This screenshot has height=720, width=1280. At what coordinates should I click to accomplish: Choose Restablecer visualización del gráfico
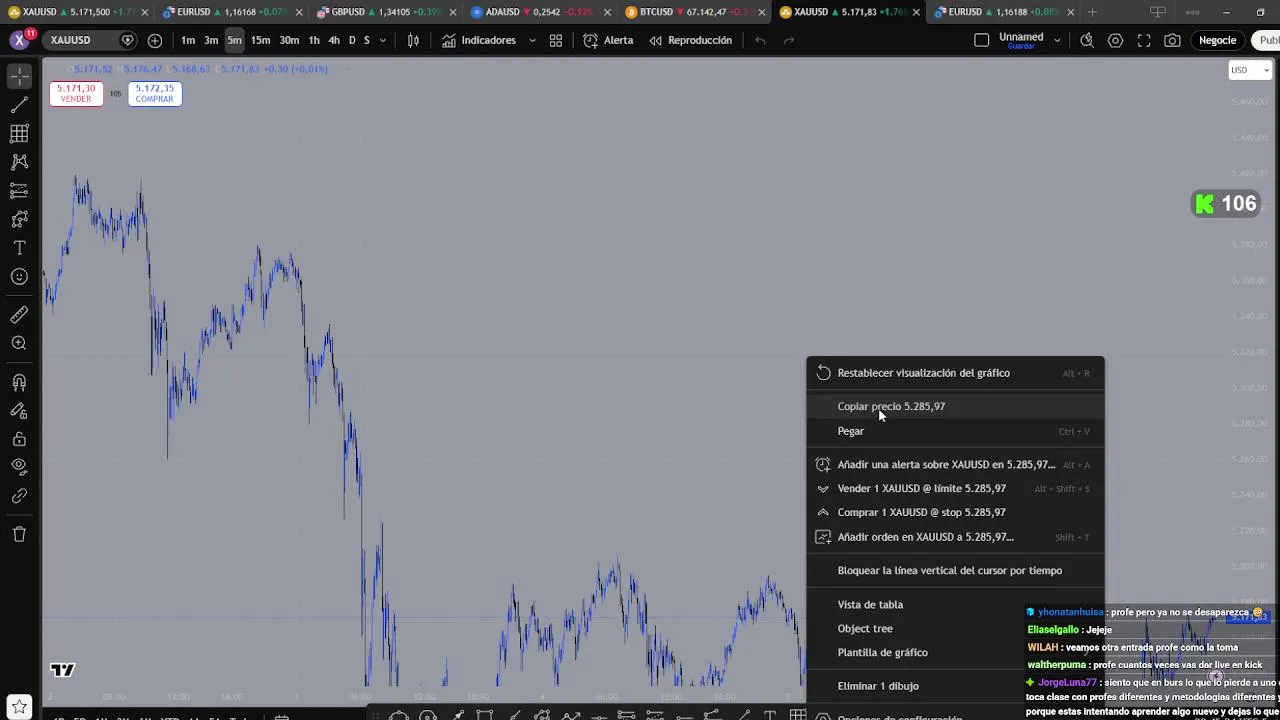click(x=955, y=373)
